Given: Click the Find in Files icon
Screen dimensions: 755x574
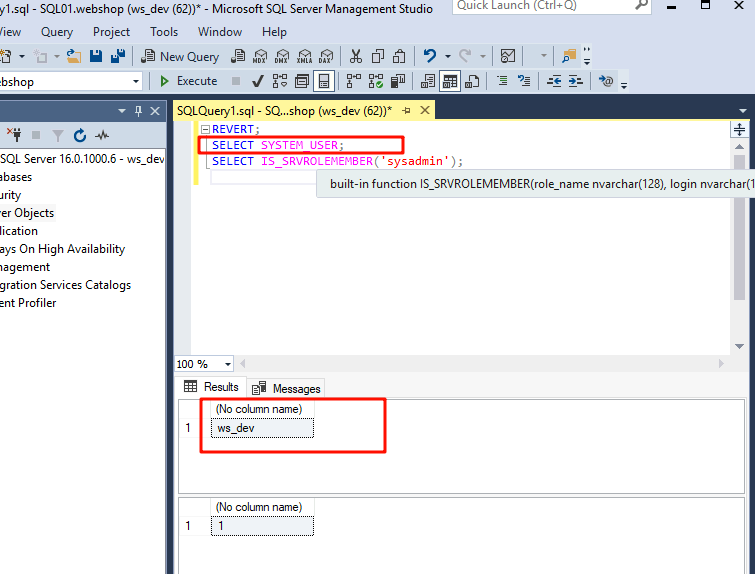Looking at the screenshot, I should click(x=569, y=57).
